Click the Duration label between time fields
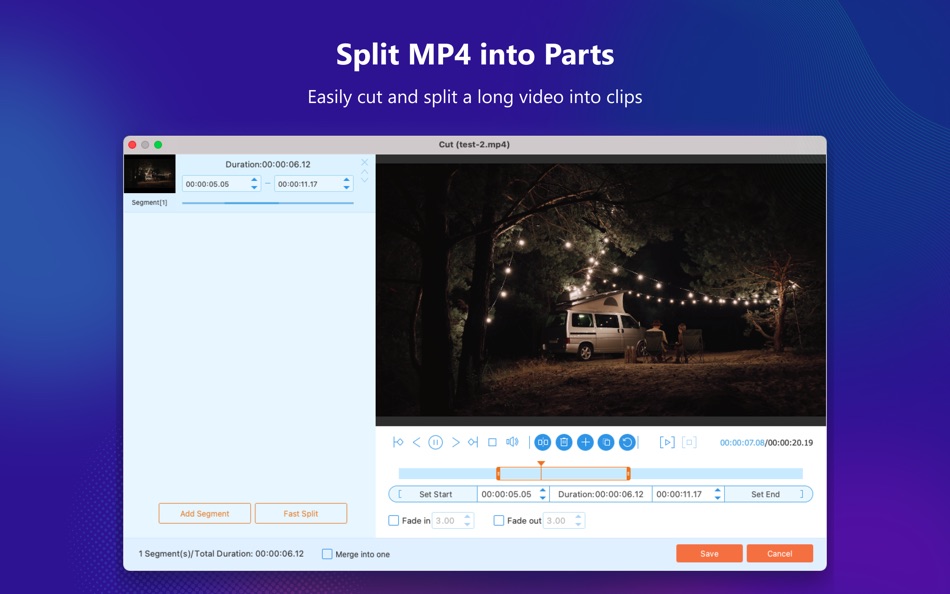The height and width of the screenshot is (594, 950). pos(600,494)
